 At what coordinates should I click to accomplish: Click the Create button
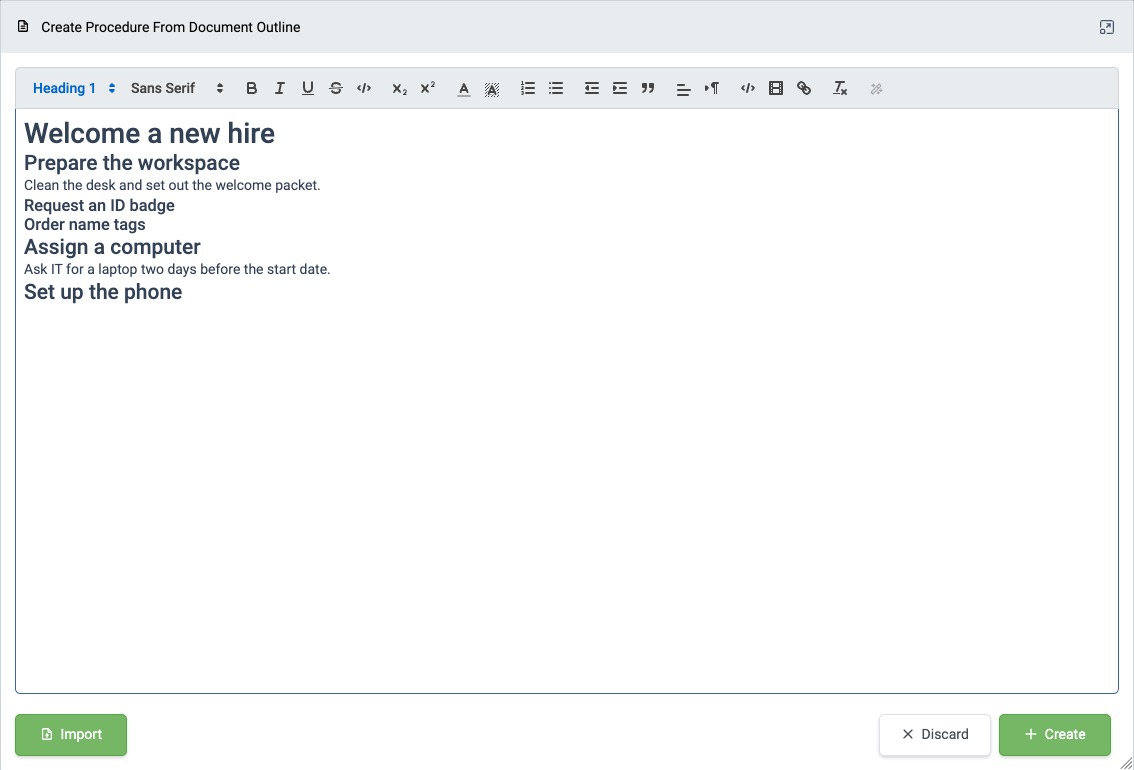click(x=1054, y=735)
